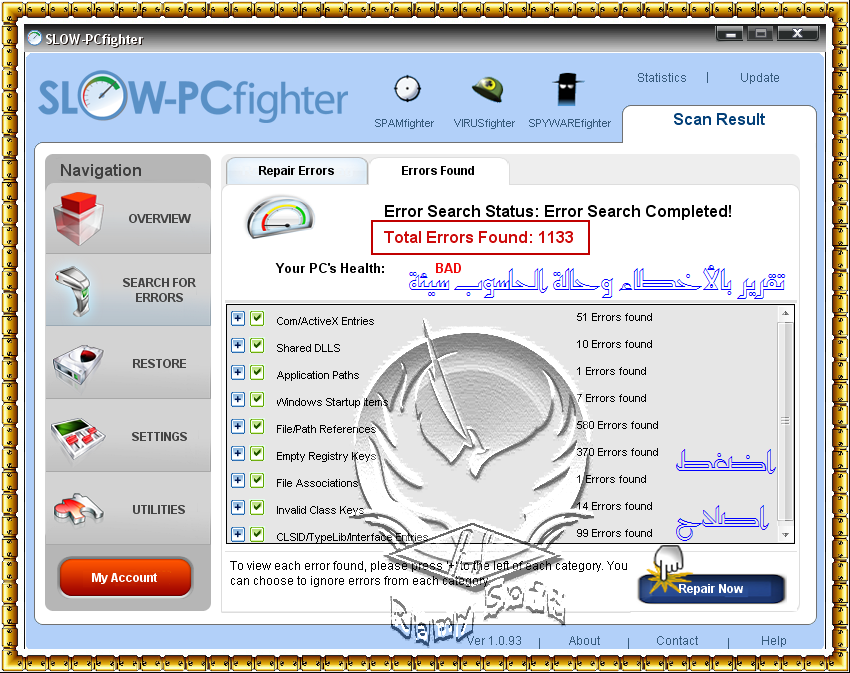
Task: Click the '580 Errors found' text
Action: click(617, 425)
